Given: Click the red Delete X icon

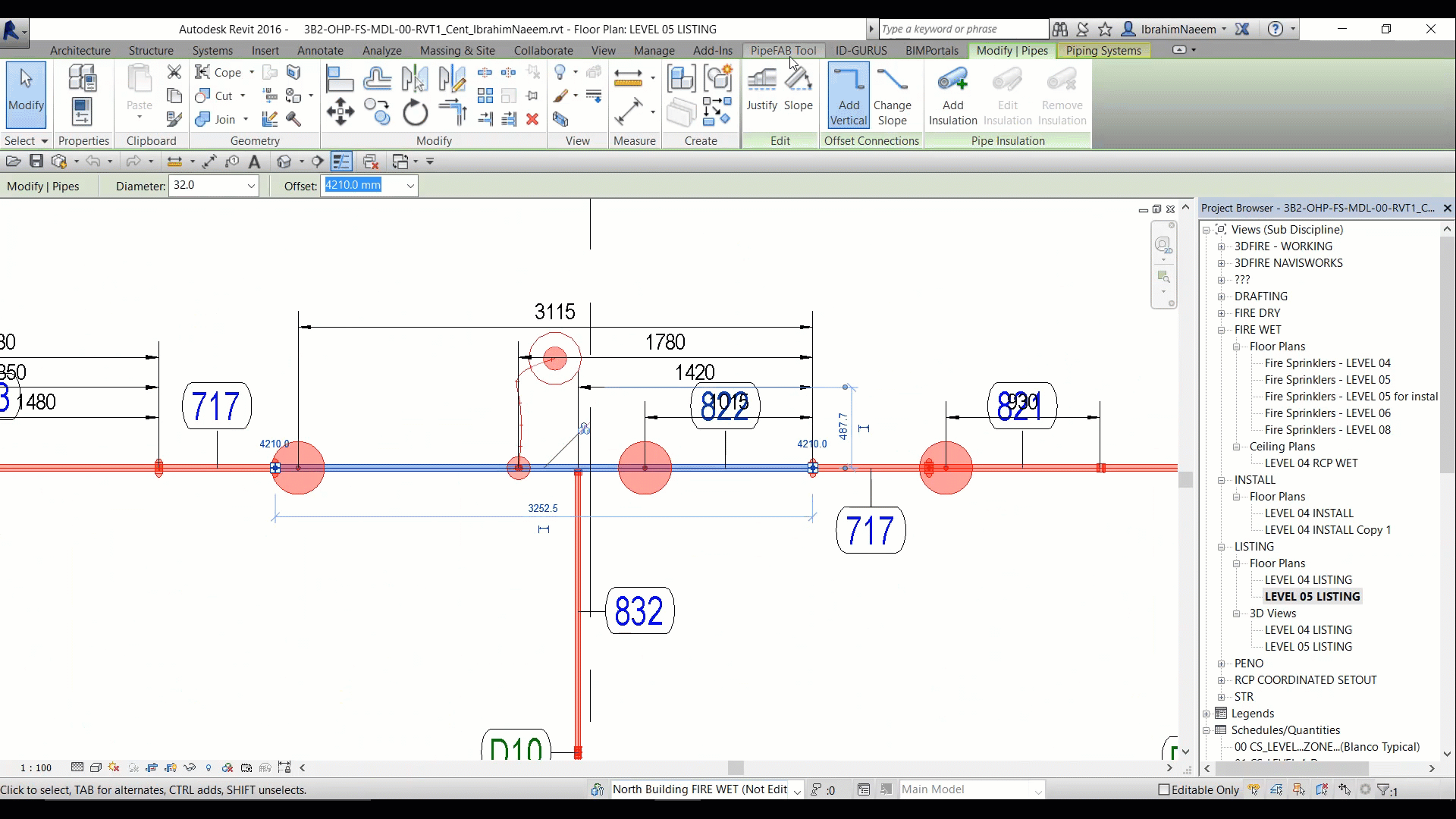Looking at the screenshot, I should click(532, 119).
